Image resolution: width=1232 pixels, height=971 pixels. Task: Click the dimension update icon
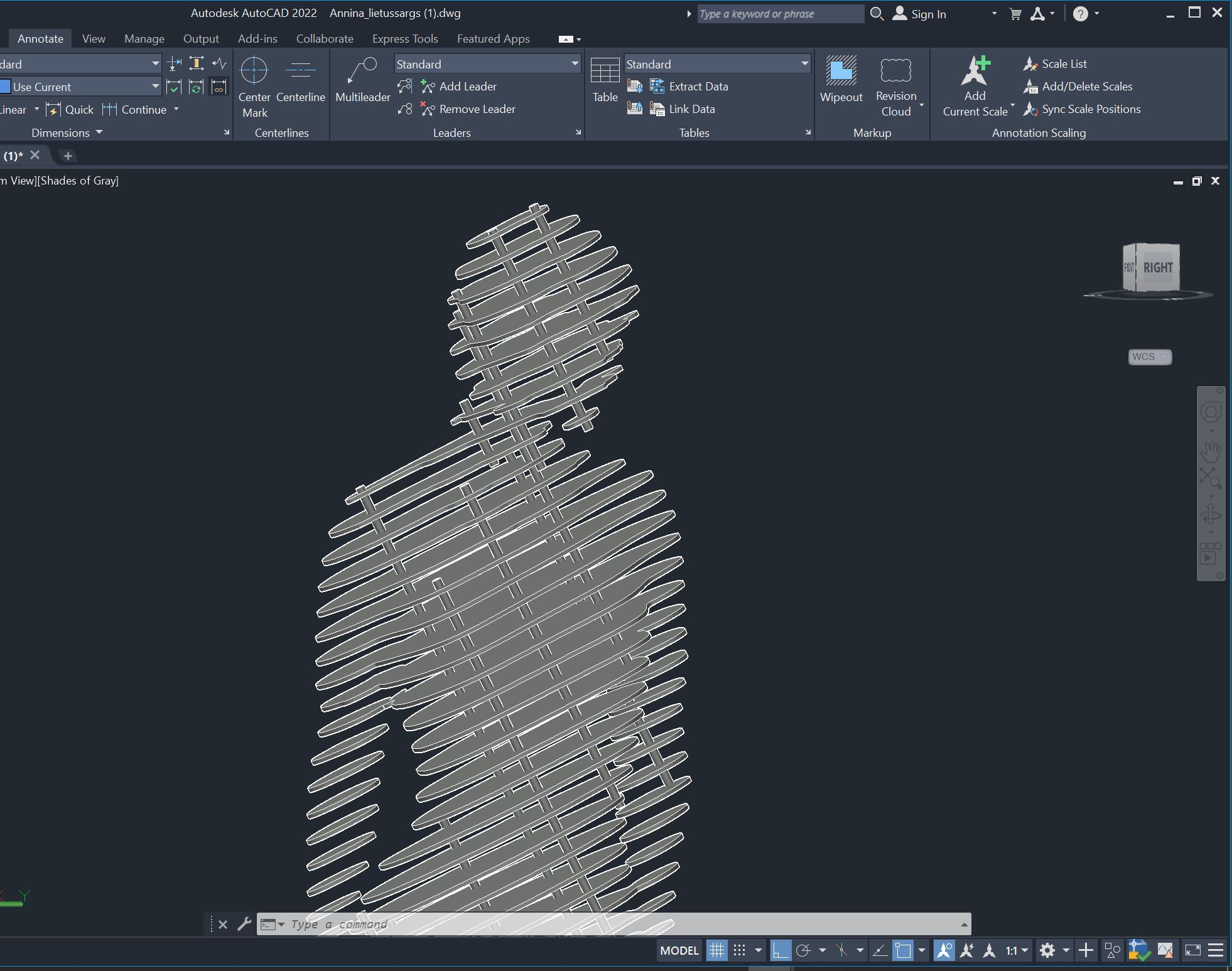(x=197, y=87)
